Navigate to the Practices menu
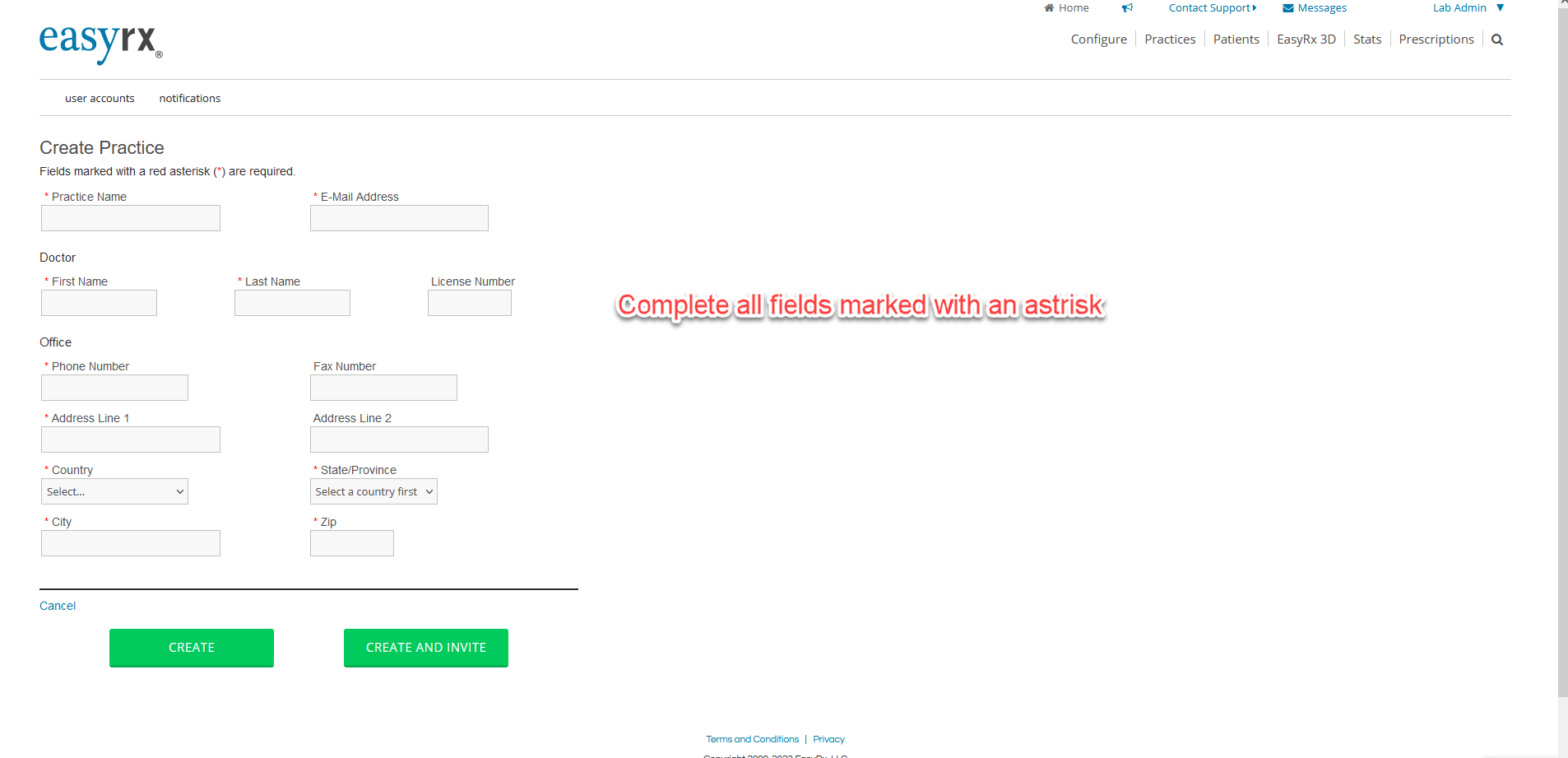 pos(1170,40)
